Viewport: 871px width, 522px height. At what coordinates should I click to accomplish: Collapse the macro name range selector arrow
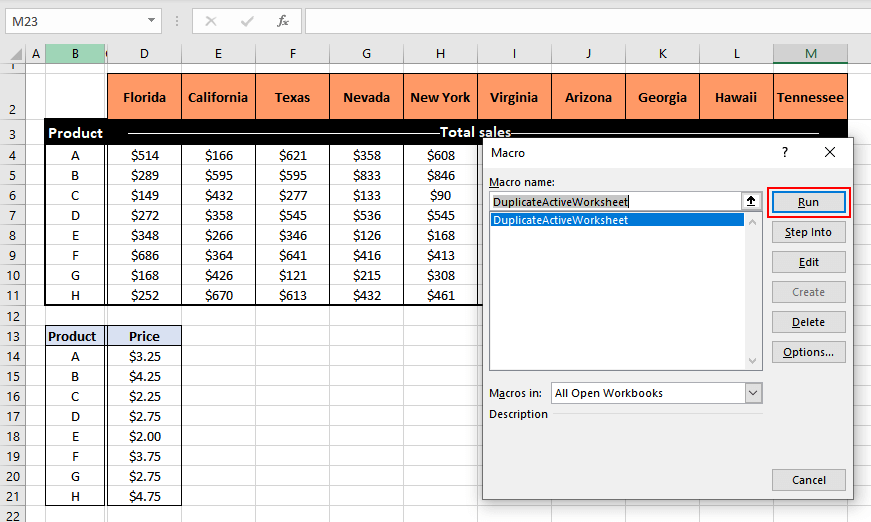[751, 201]
